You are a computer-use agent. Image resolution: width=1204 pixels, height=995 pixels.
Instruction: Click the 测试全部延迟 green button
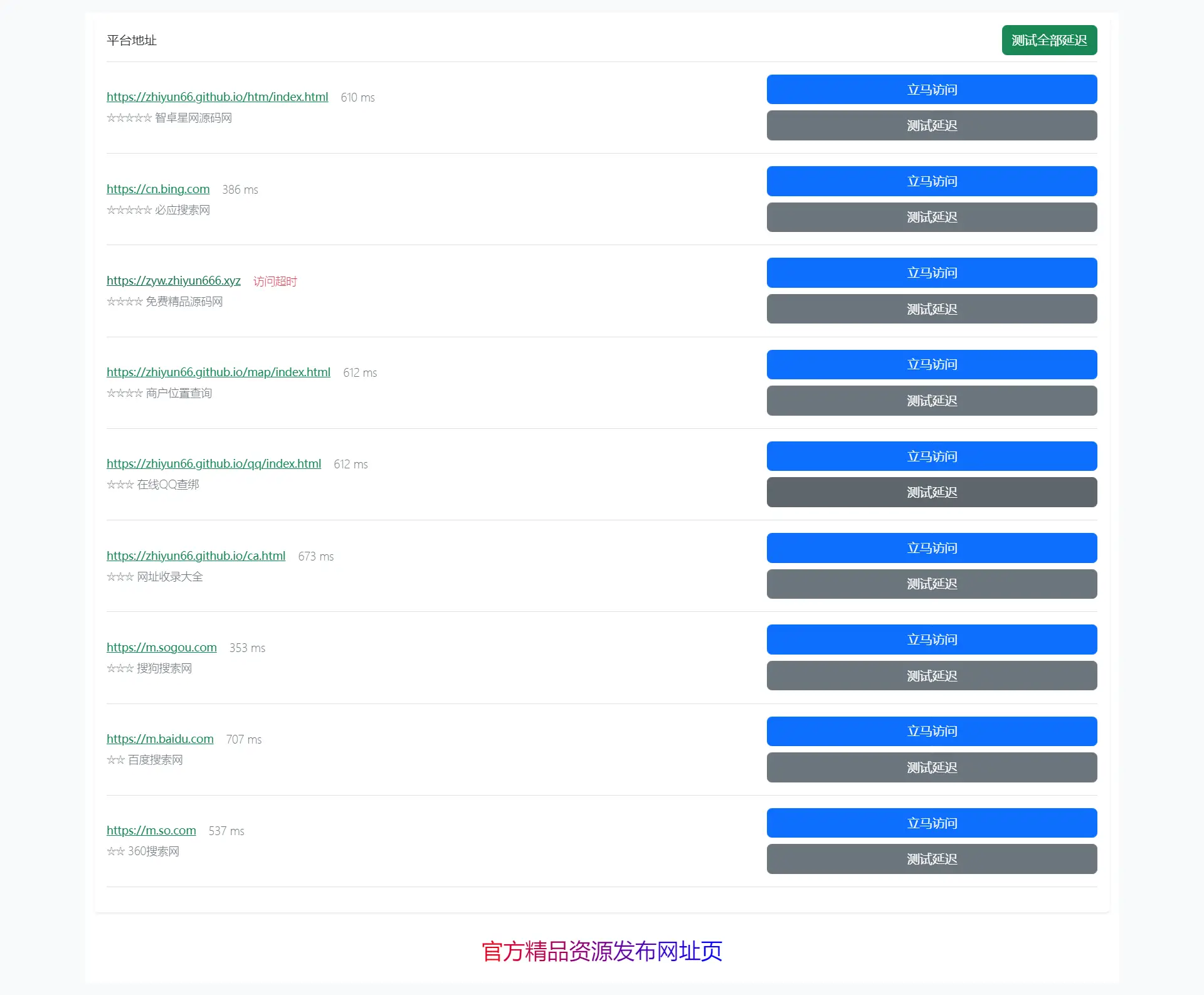(1049, 39)
